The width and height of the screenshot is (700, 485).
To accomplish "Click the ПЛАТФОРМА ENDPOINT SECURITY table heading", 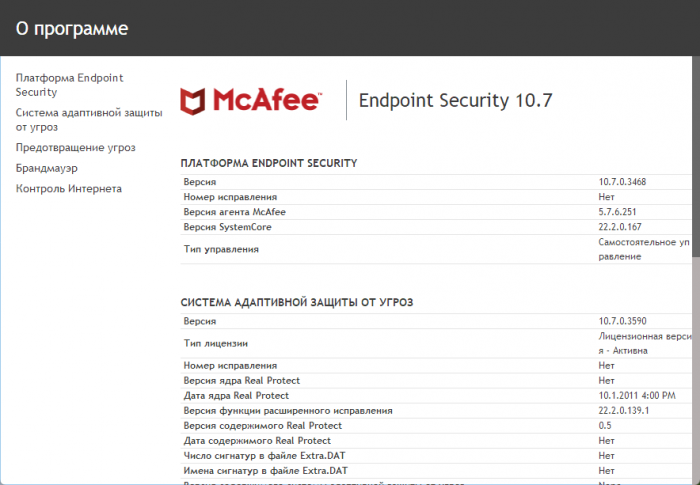I will [x=268, y=163].
